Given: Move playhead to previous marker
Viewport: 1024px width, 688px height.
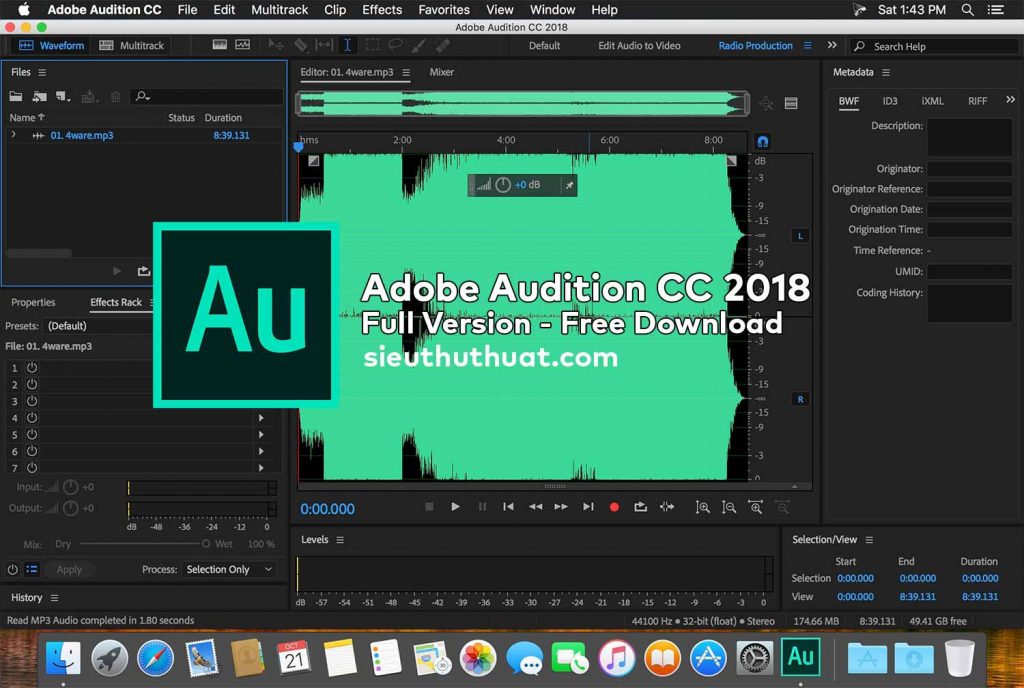Looking at the screenshot, I should click(508, 507).
